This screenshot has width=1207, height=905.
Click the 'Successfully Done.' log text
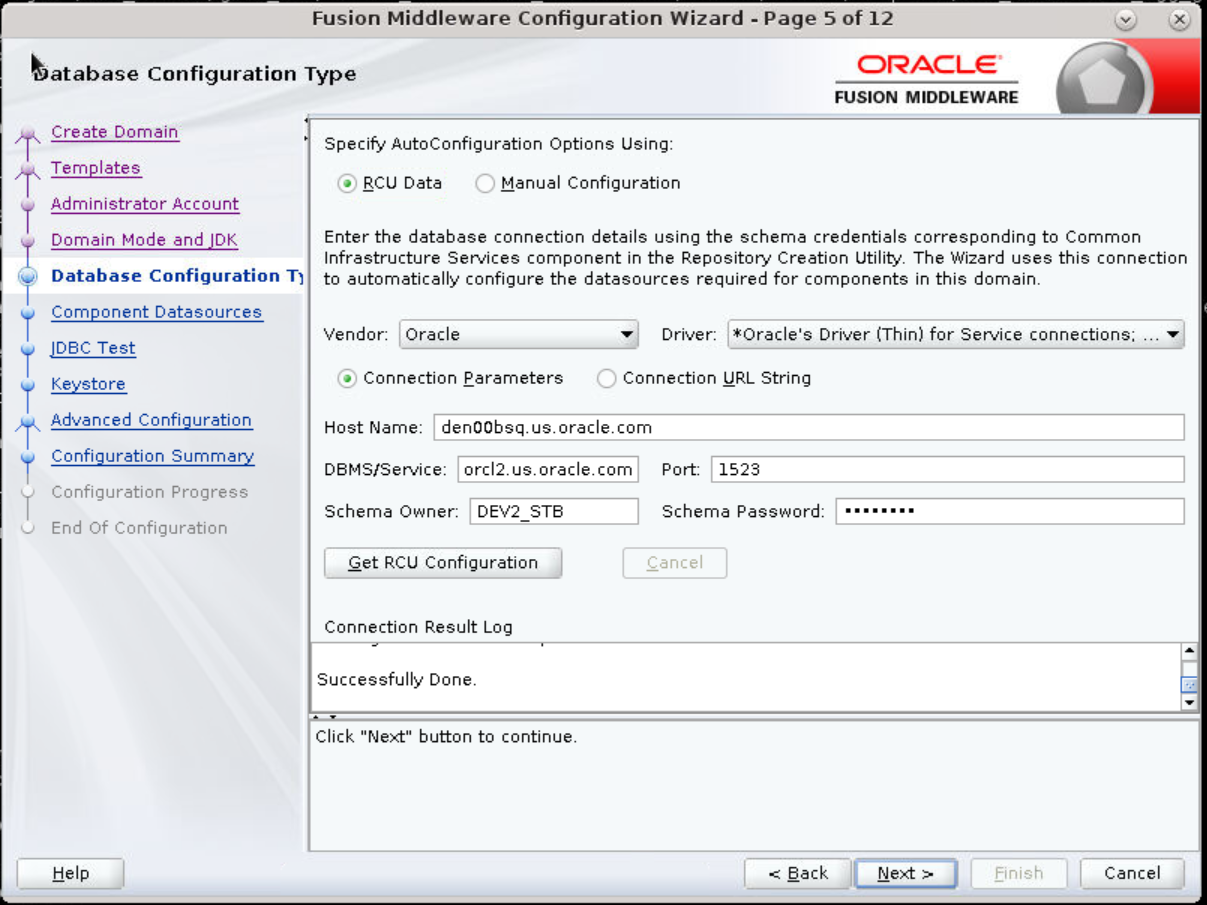(397, 680)
